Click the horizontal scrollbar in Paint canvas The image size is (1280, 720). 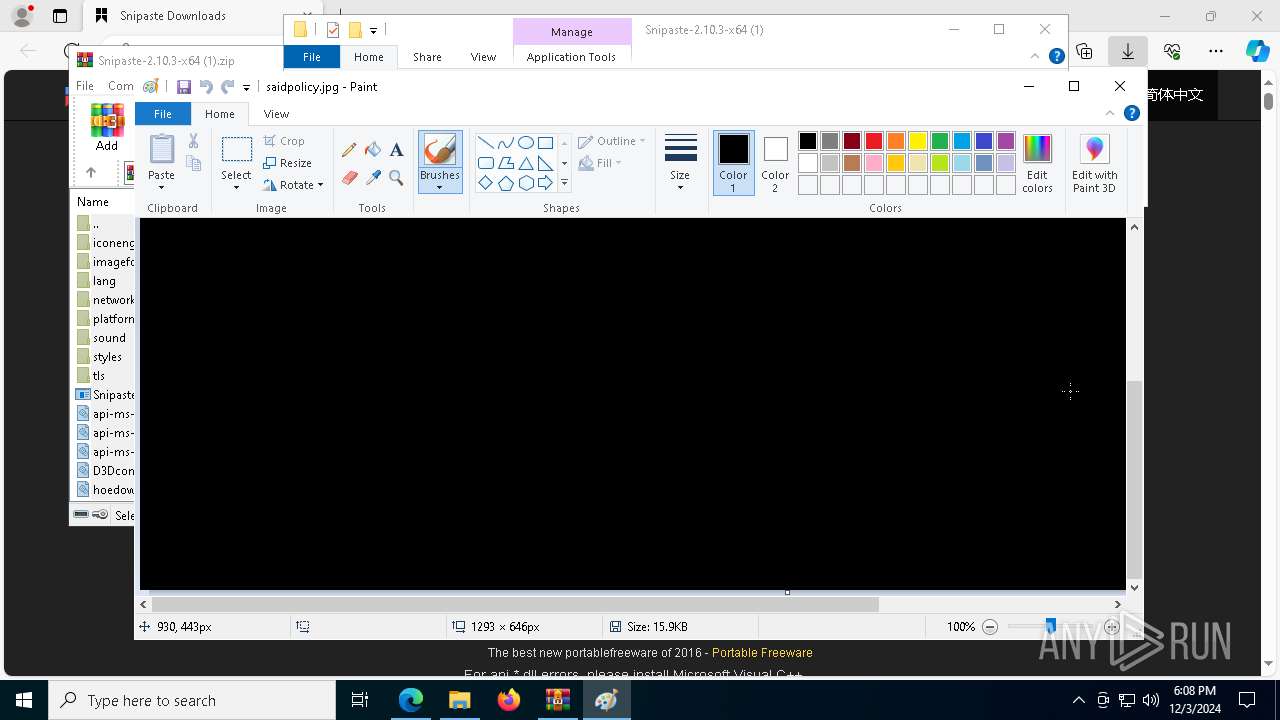514,604
